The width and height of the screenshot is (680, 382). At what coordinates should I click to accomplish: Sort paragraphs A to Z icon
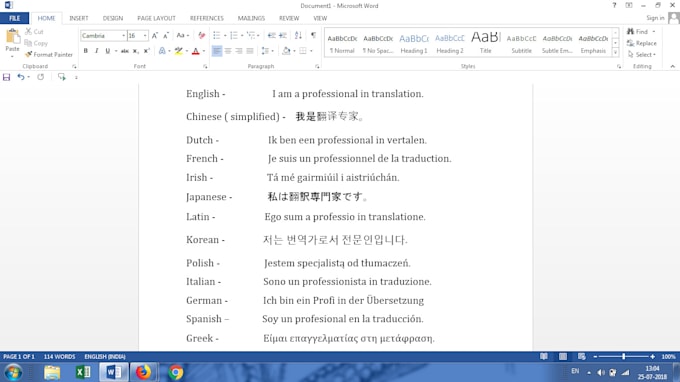coord(298,36)
